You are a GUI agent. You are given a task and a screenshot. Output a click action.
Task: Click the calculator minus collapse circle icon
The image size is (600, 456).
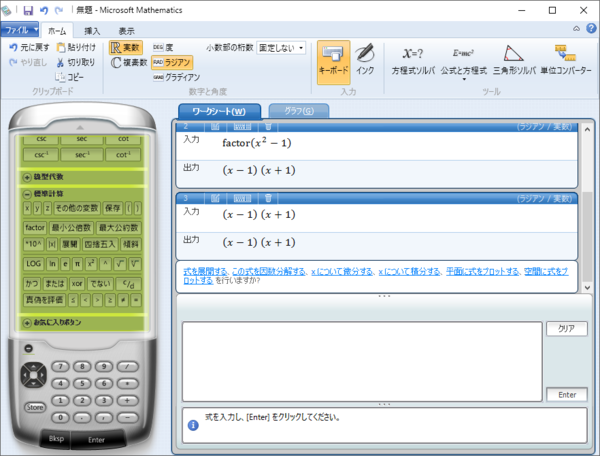(x=28, y=348)
